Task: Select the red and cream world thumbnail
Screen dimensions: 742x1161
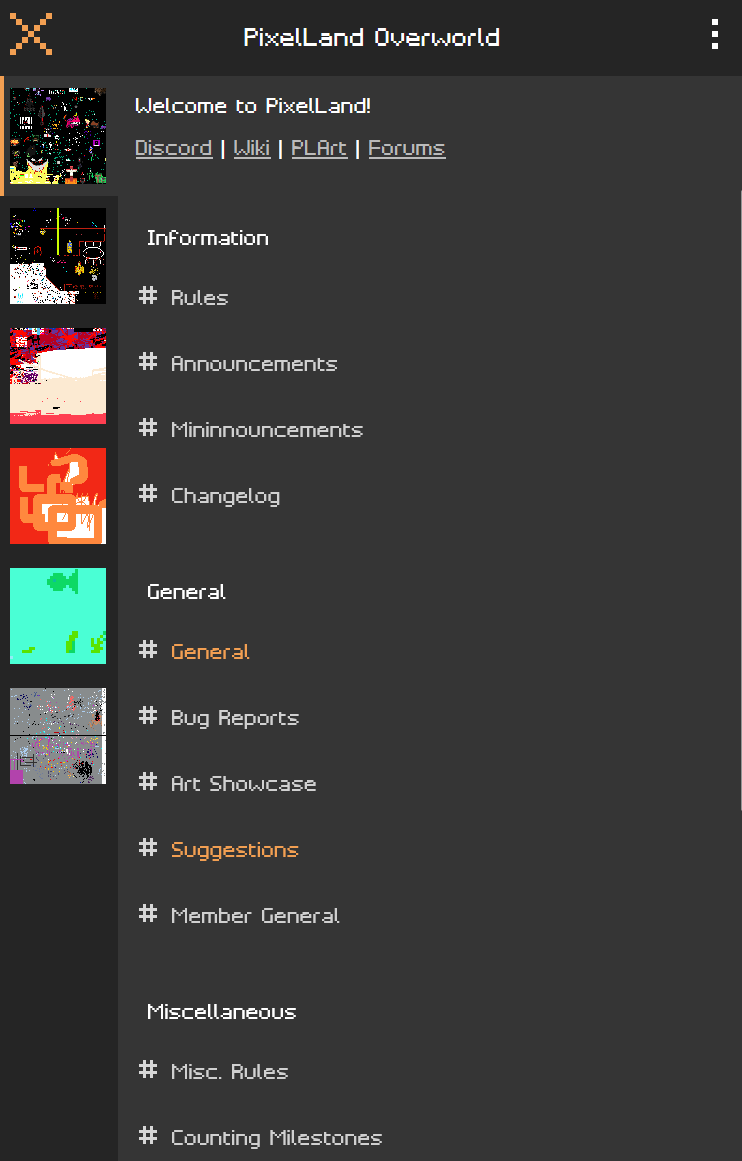Action: click(58, 375)
